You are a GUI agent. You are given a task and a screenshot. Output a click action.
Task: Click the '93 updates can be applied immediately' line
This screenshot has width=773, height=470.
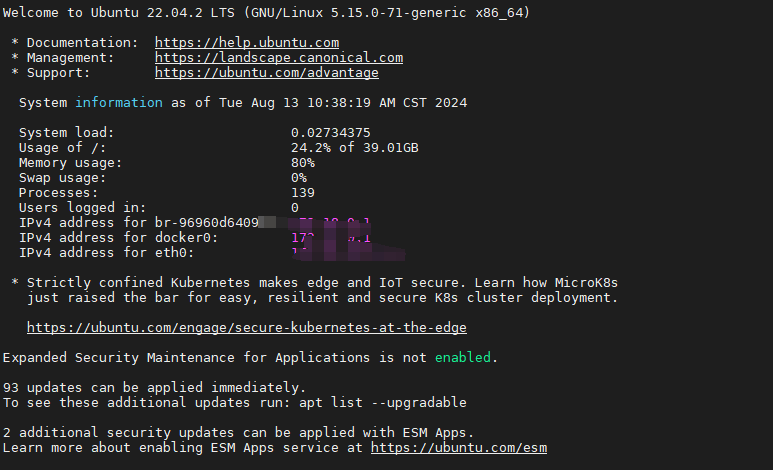coord(154,388)
